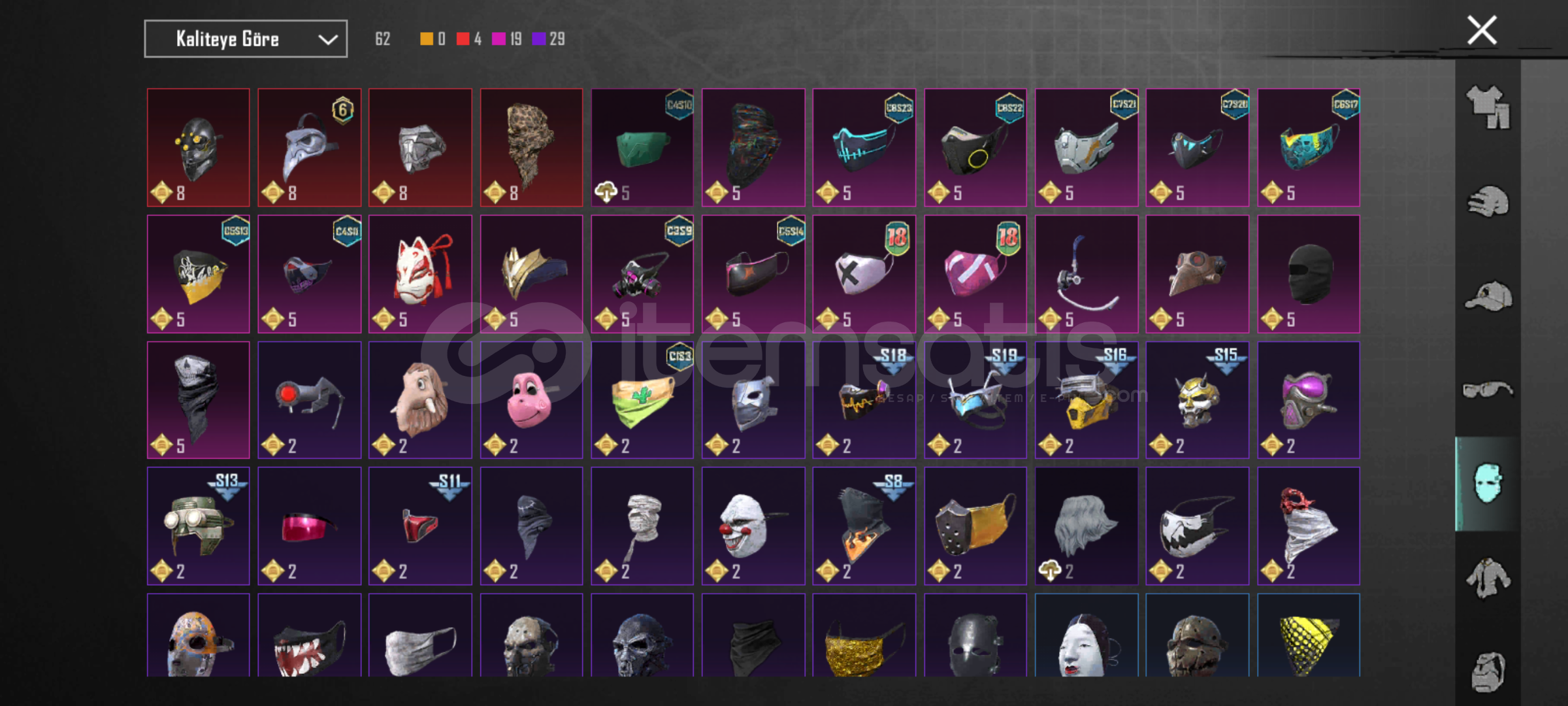The height and width of the screenshot is (706, 1568).
Task: Switch to the cap hat category
Action: point(1488,296)
